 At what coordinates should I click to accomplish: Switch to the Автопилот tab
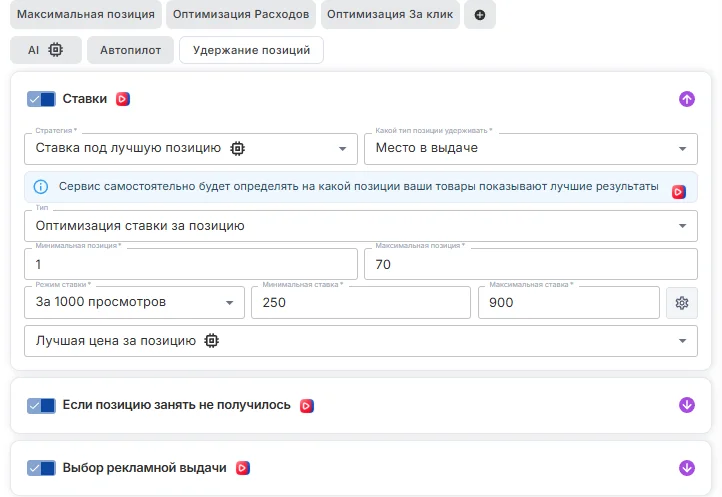130,50
